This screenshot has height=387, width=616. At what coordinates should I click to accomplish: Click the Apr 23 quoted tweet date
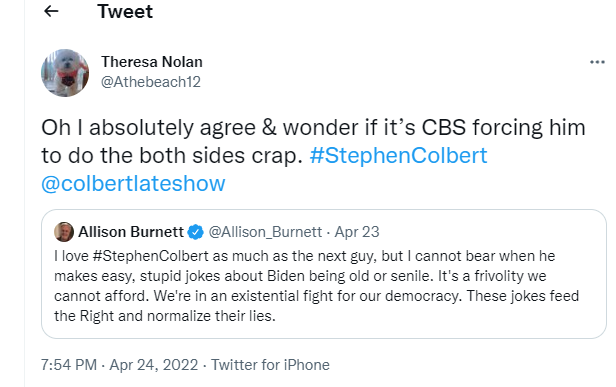(357, 232)
